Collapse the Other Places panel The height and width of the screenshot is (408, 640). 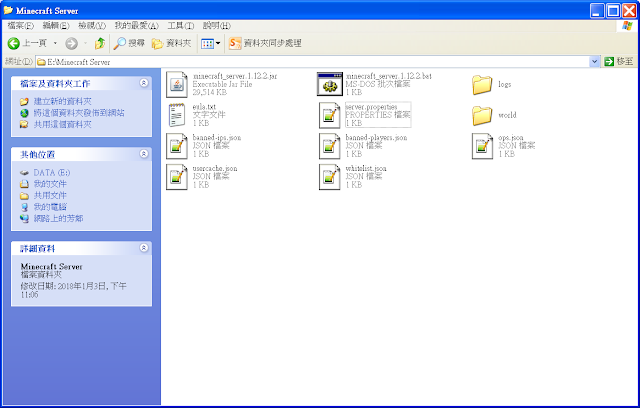[144, 154]
